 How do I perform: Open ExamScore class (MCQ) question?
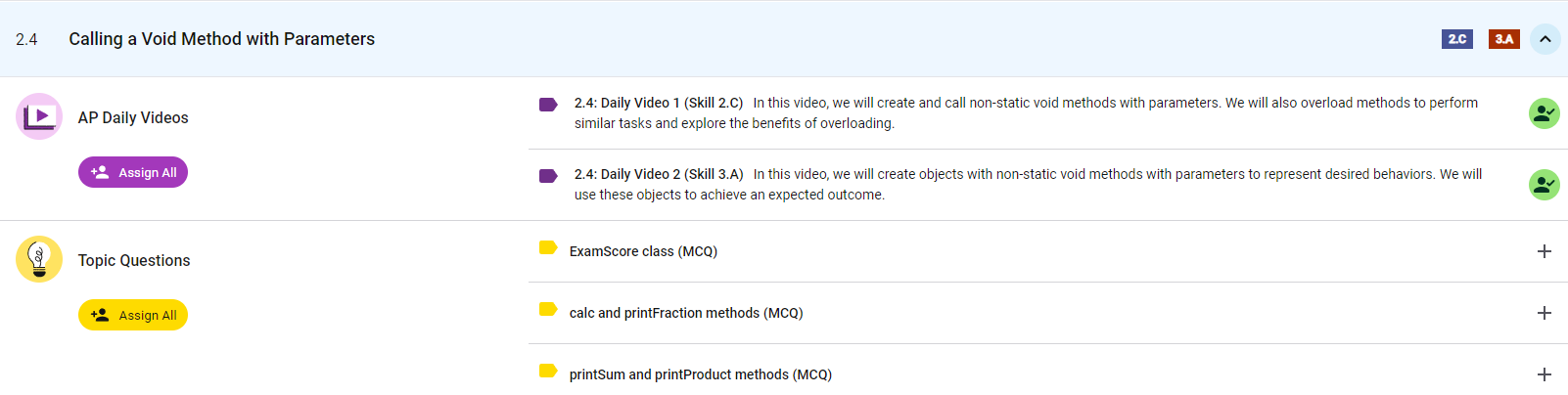(x=643, y=251)
